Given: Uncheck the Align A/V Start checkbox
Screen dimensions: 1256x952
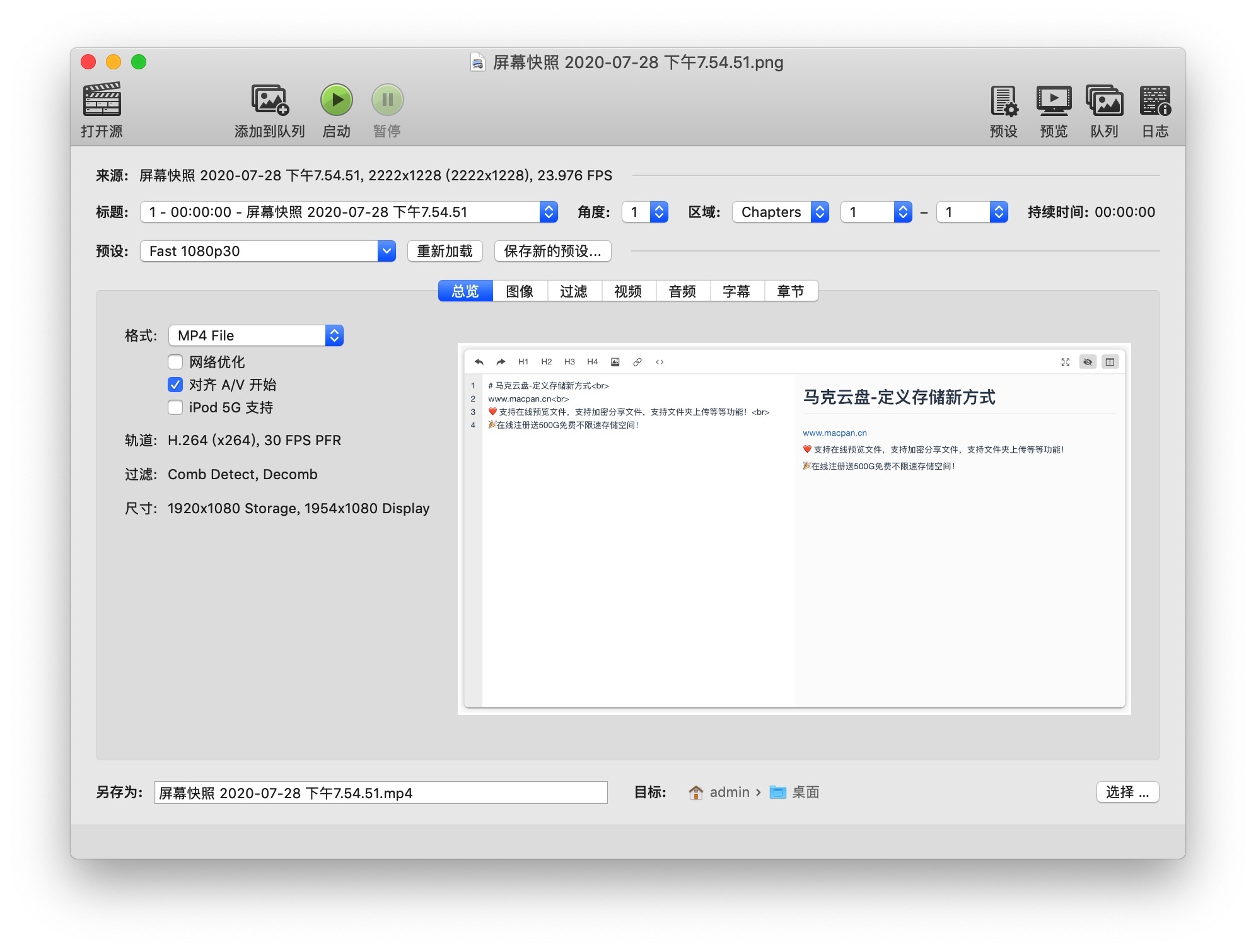Looking at the screenshot, I should [175, 385].
